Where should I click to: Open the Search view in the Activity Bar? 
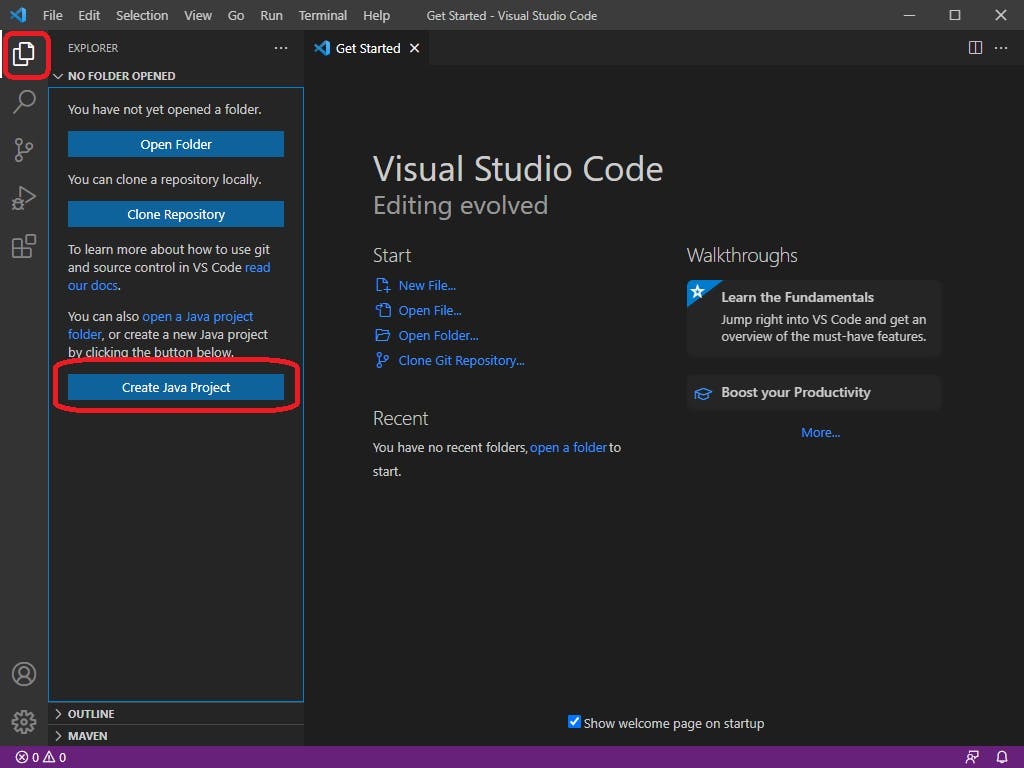pos(25,102)
